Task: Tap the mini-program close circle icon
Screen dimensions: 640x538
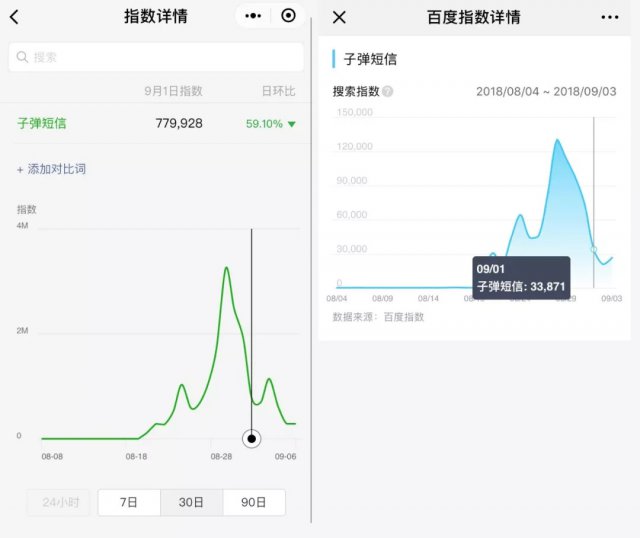Action: point(288,16)
